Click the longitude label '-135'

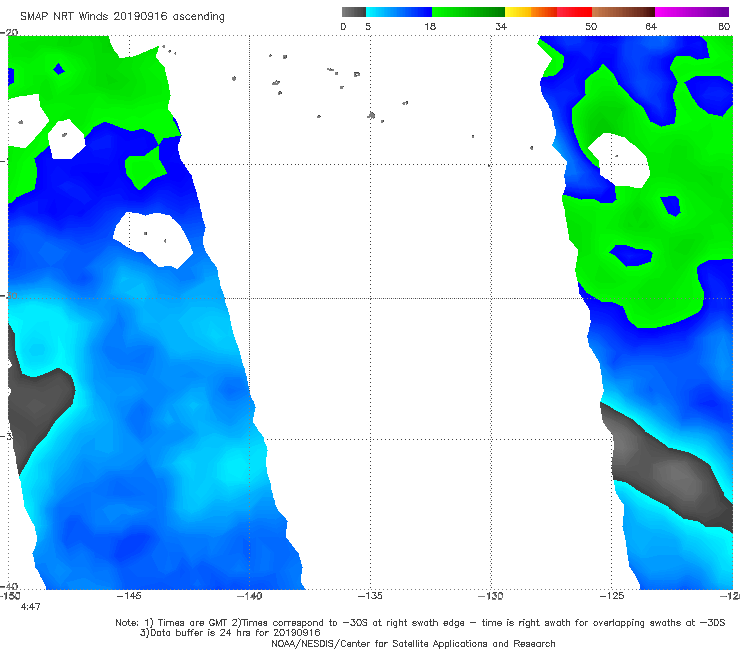[x=370, y=596]
